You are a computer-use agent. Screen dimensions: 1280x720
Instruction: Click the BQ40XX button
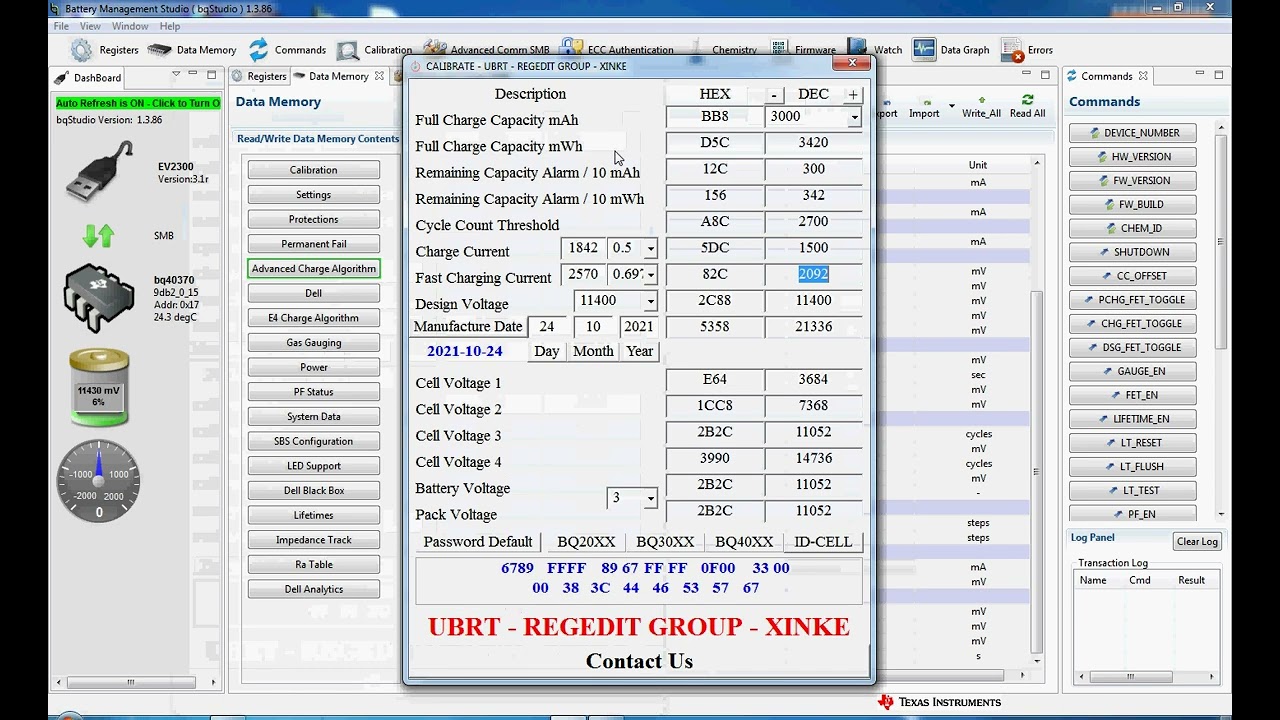(x=744, y=542)
